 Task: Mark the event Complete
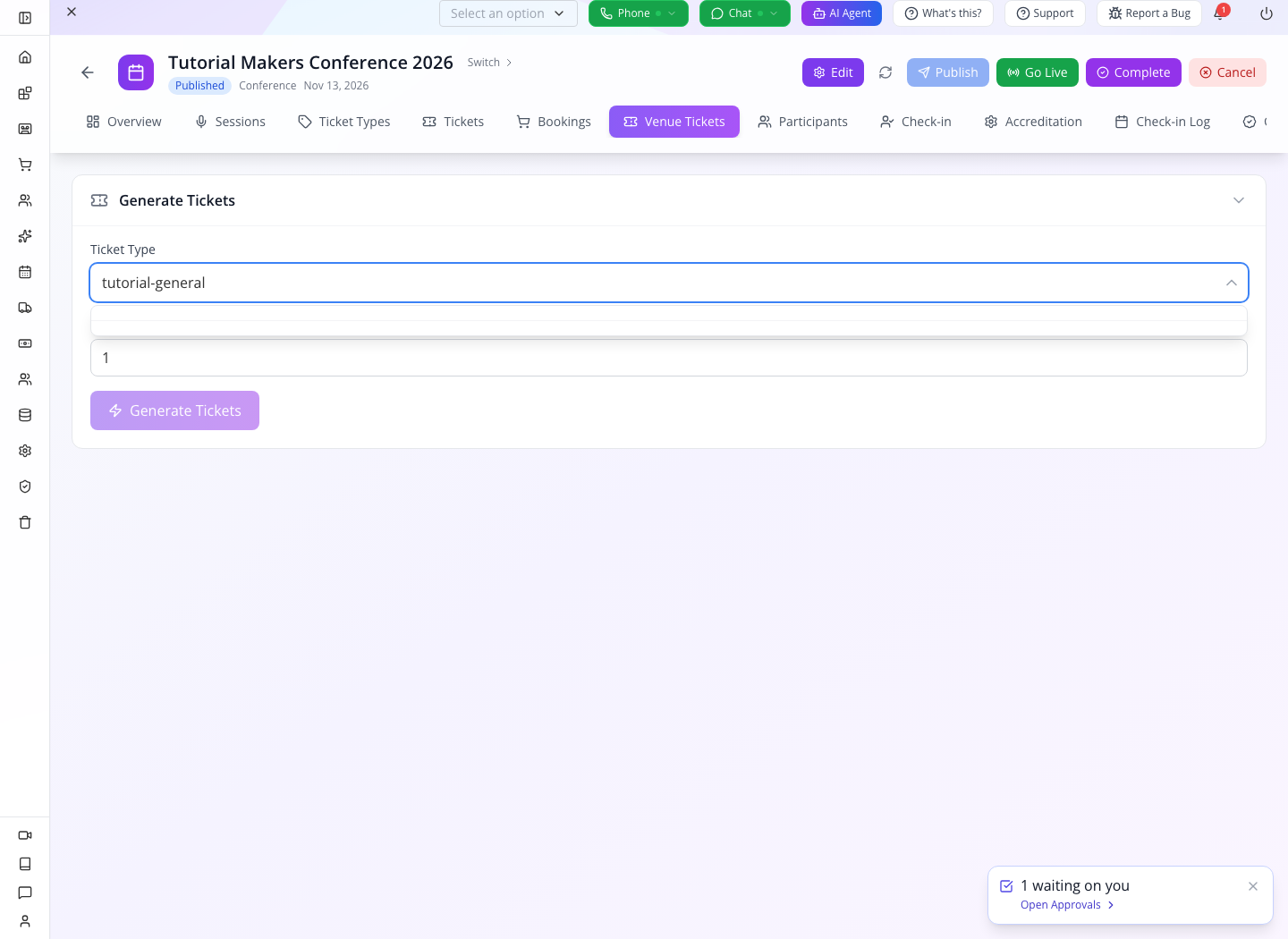[x=1133, y=72]
